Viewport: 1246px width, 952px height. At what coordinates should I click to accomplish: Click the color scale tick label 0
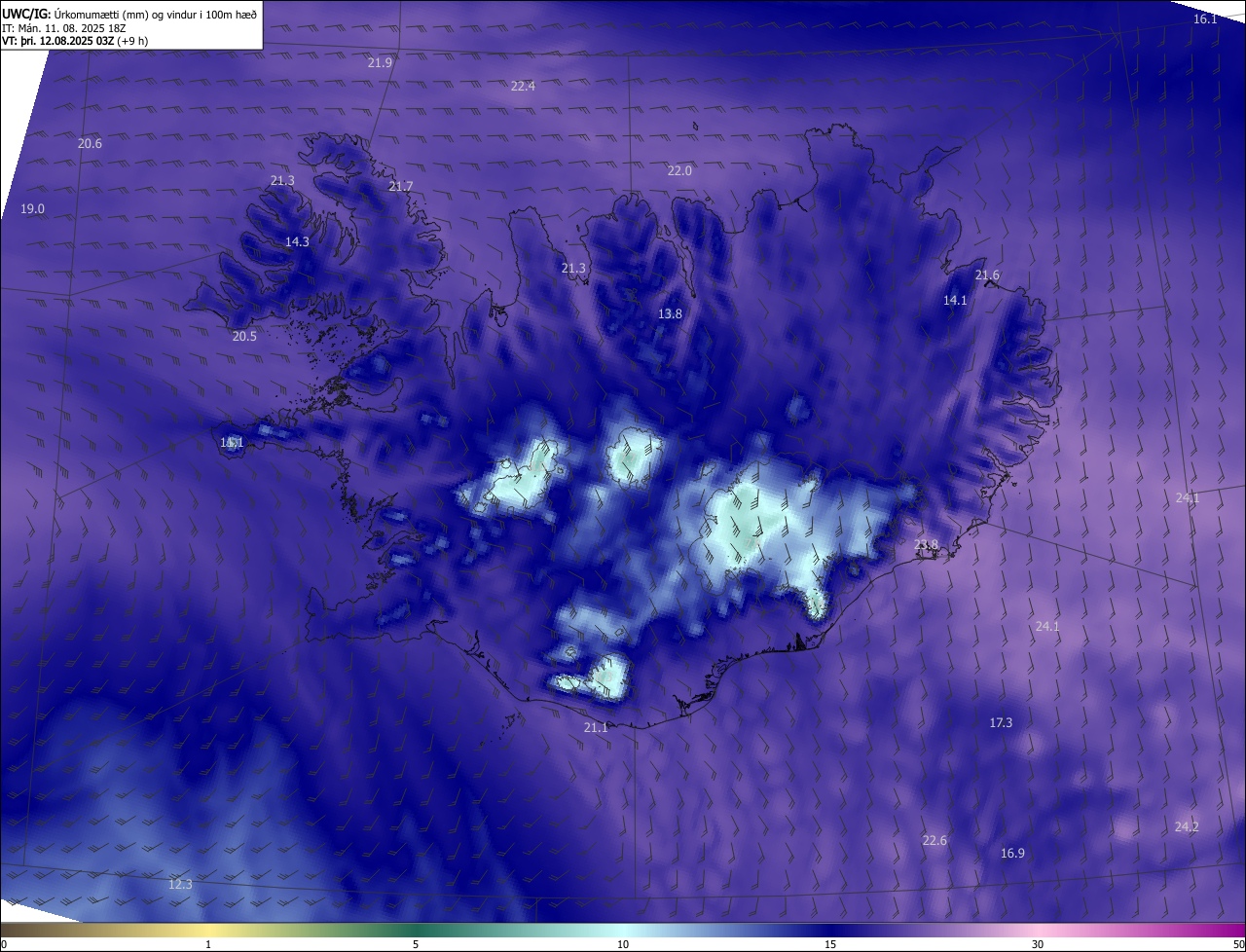coord(3,944)
